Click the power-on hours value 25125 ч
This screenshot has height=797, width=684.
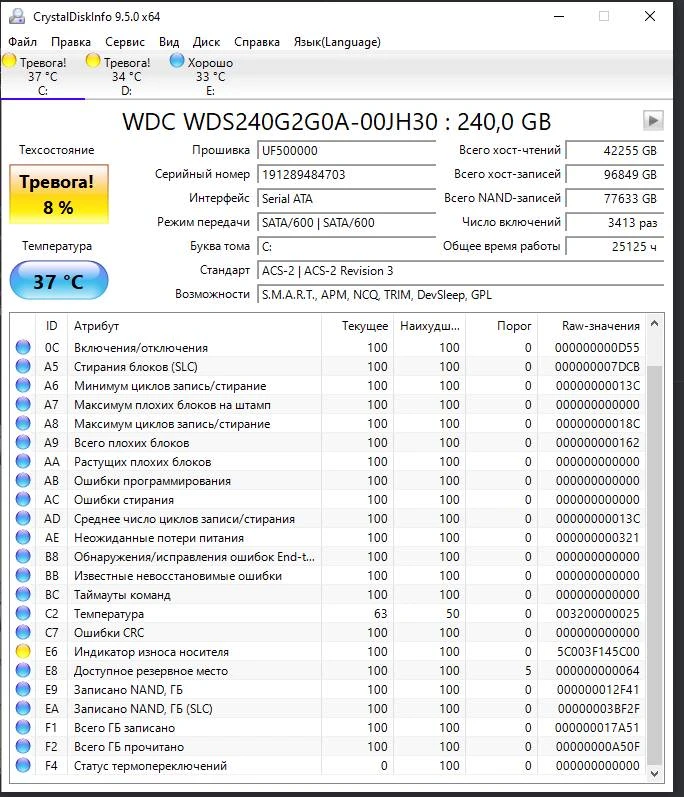[615, 246]
